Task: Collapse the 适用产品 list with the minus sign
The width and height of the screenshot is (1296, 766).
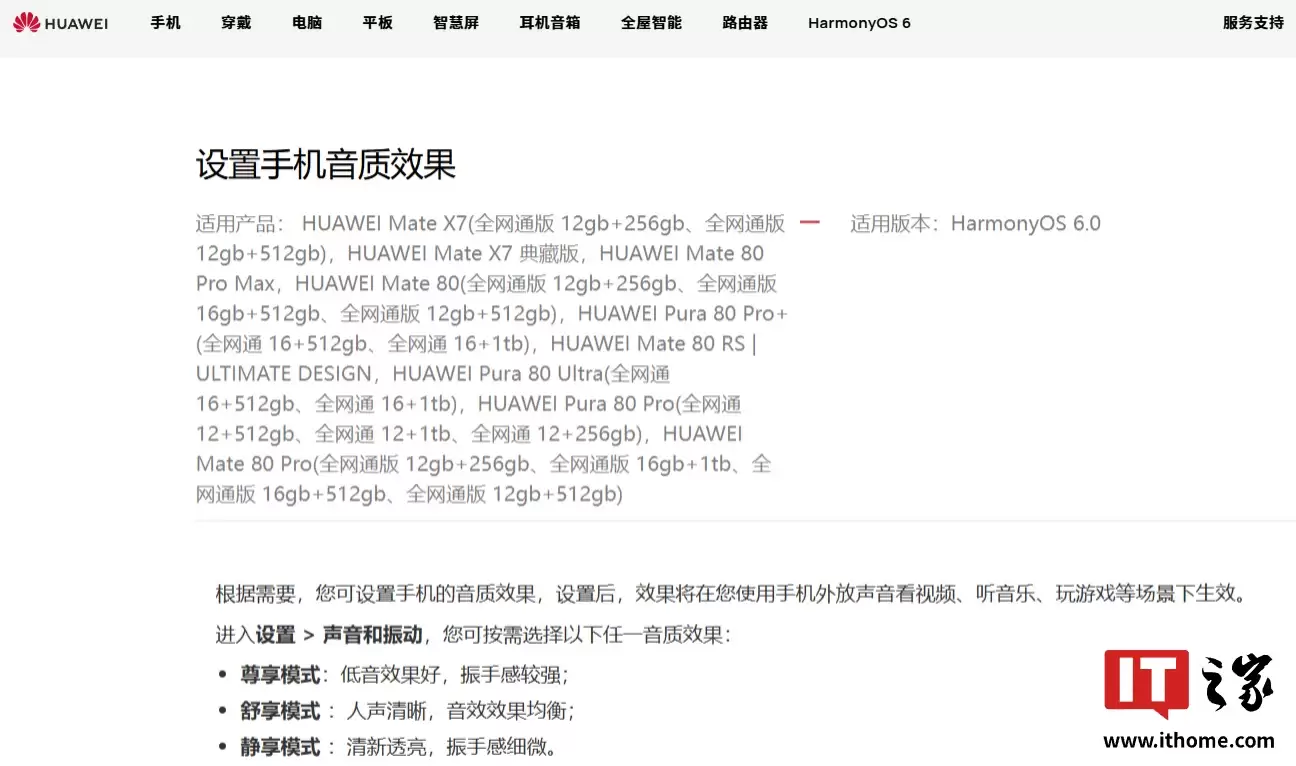Action: coord(810,223)
